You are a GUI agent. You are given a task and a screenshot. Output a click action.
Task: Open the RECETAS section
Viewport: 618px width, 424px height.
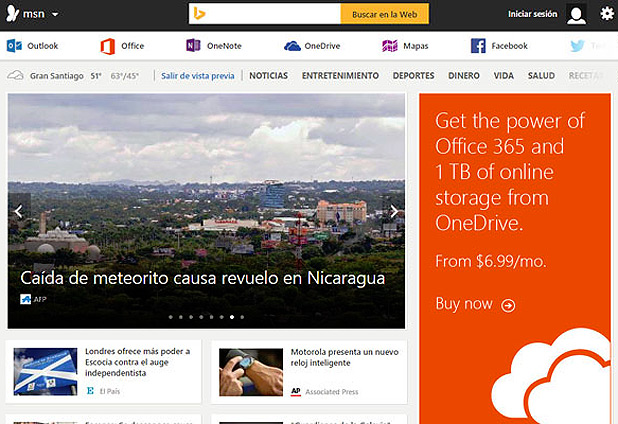[586, 76]
